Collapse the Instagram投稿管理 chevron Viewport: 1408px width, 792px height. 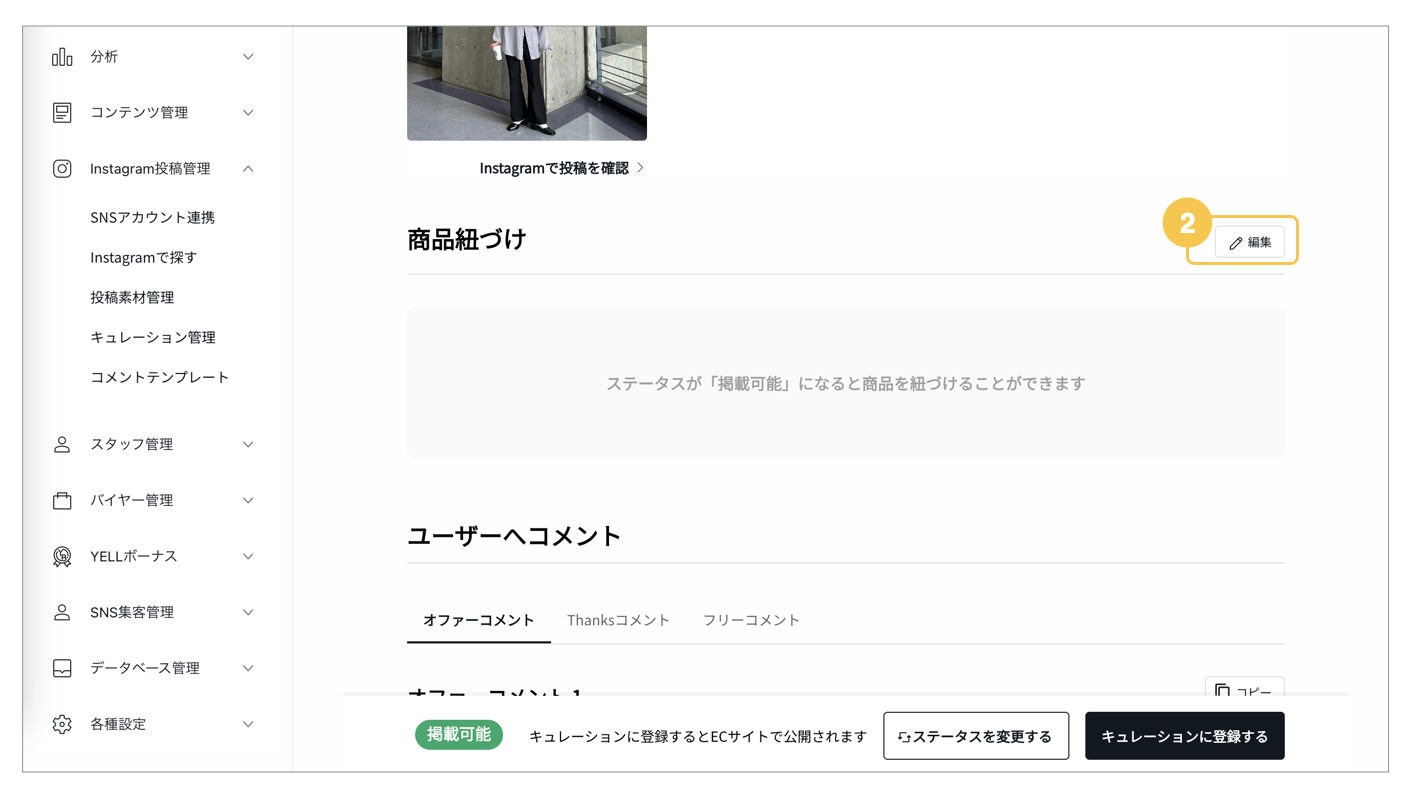(x=248, y=169)
